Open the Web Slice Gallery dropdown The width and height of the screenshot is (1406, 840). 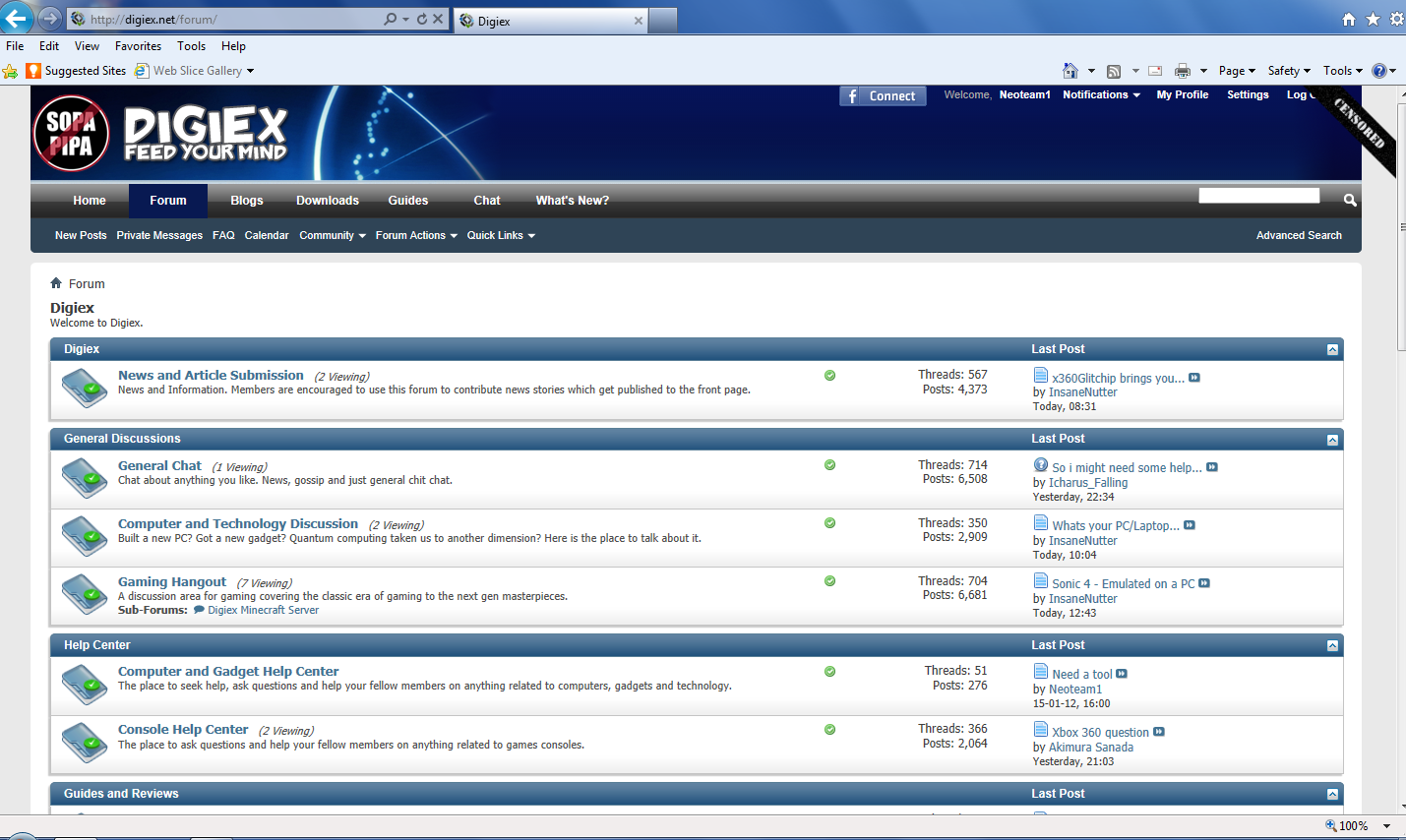250,71
